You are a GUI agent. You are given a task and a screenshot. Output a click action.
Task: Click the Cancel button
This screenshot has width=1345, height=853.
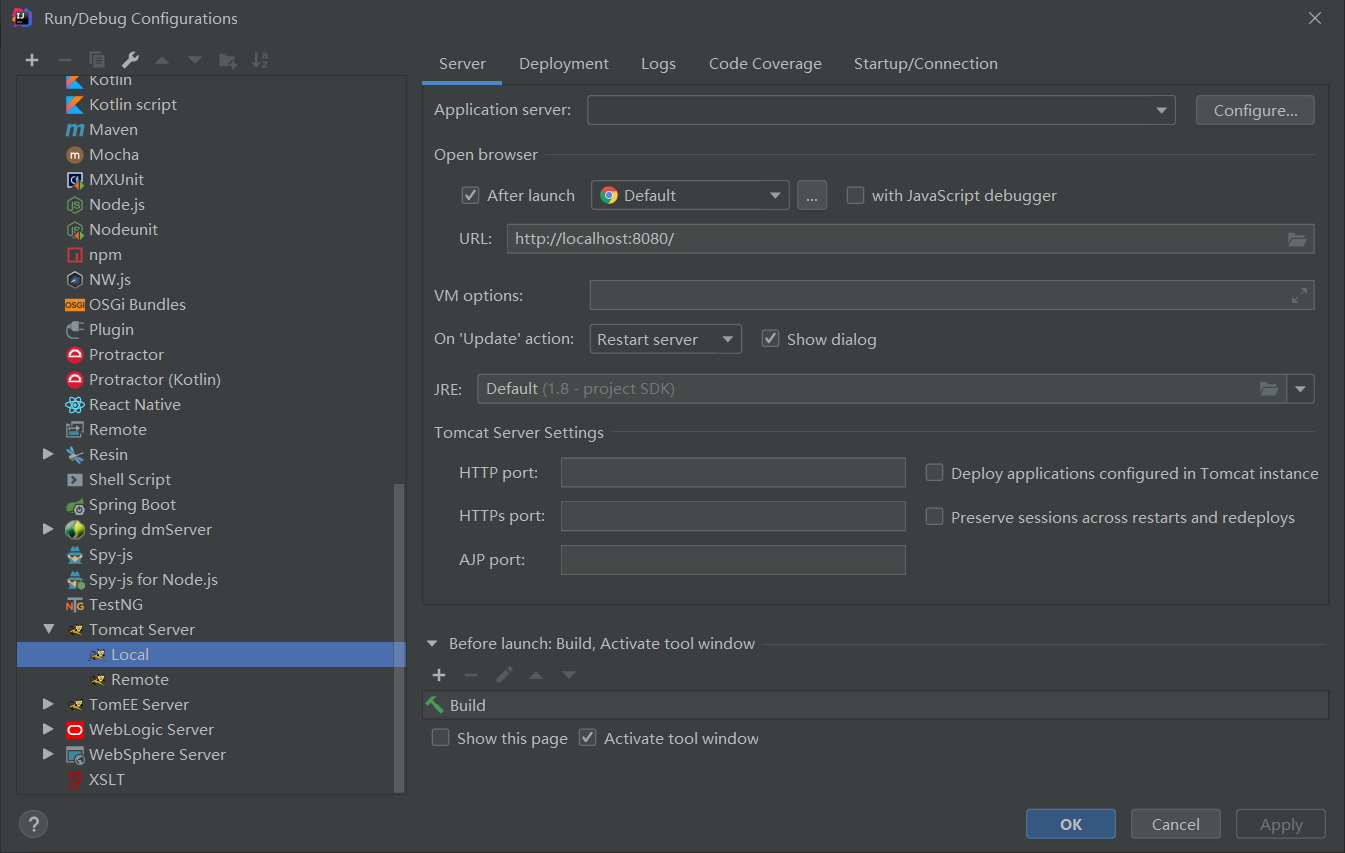click(1176, 824)
